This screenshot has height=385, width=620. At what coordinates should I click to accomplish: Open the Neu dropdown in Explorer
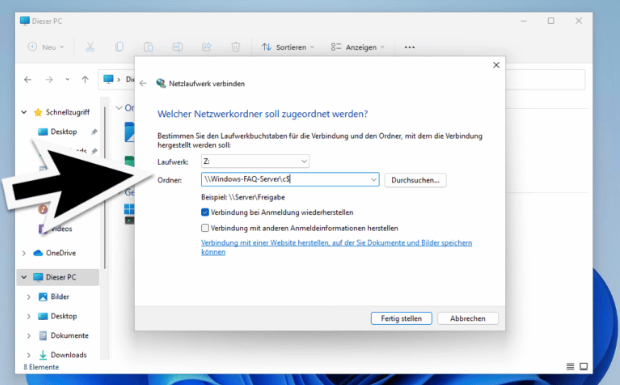pos(46,47)
